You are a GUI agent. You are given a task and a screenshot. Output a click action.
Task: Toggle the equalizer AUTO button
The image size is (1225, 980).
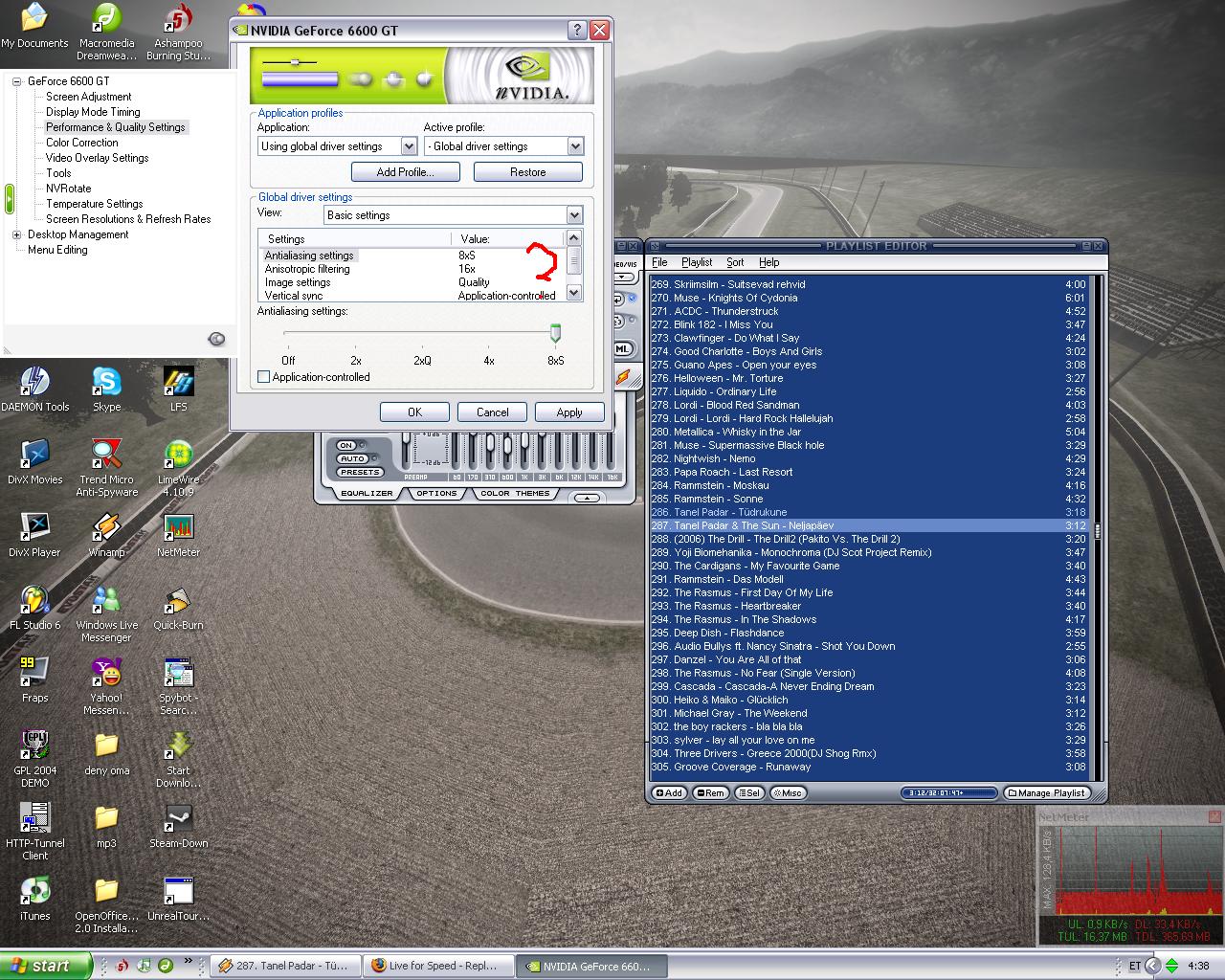[x=352, y=459]
